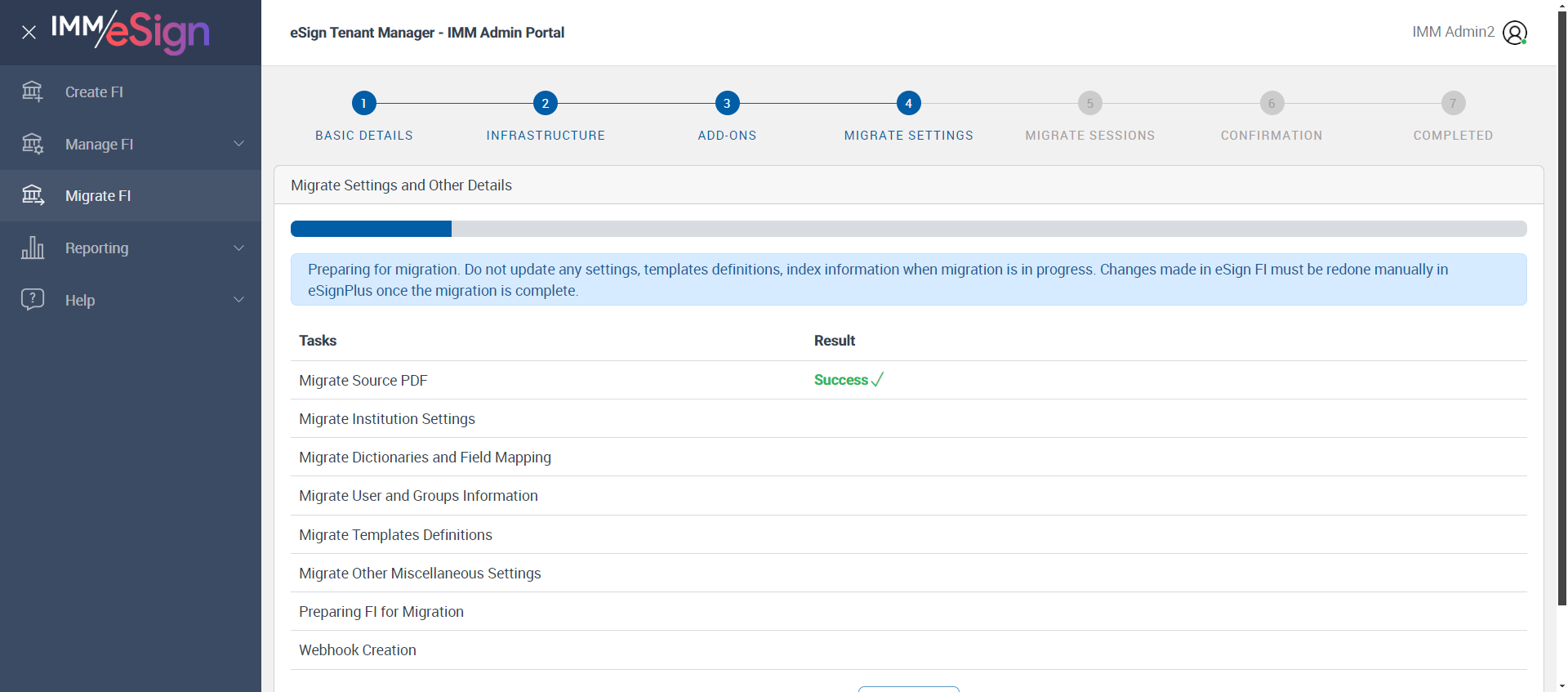Click the Result column header
Image resolution: width=1568 pixels, height=692 pixels.
coord(835,341)
